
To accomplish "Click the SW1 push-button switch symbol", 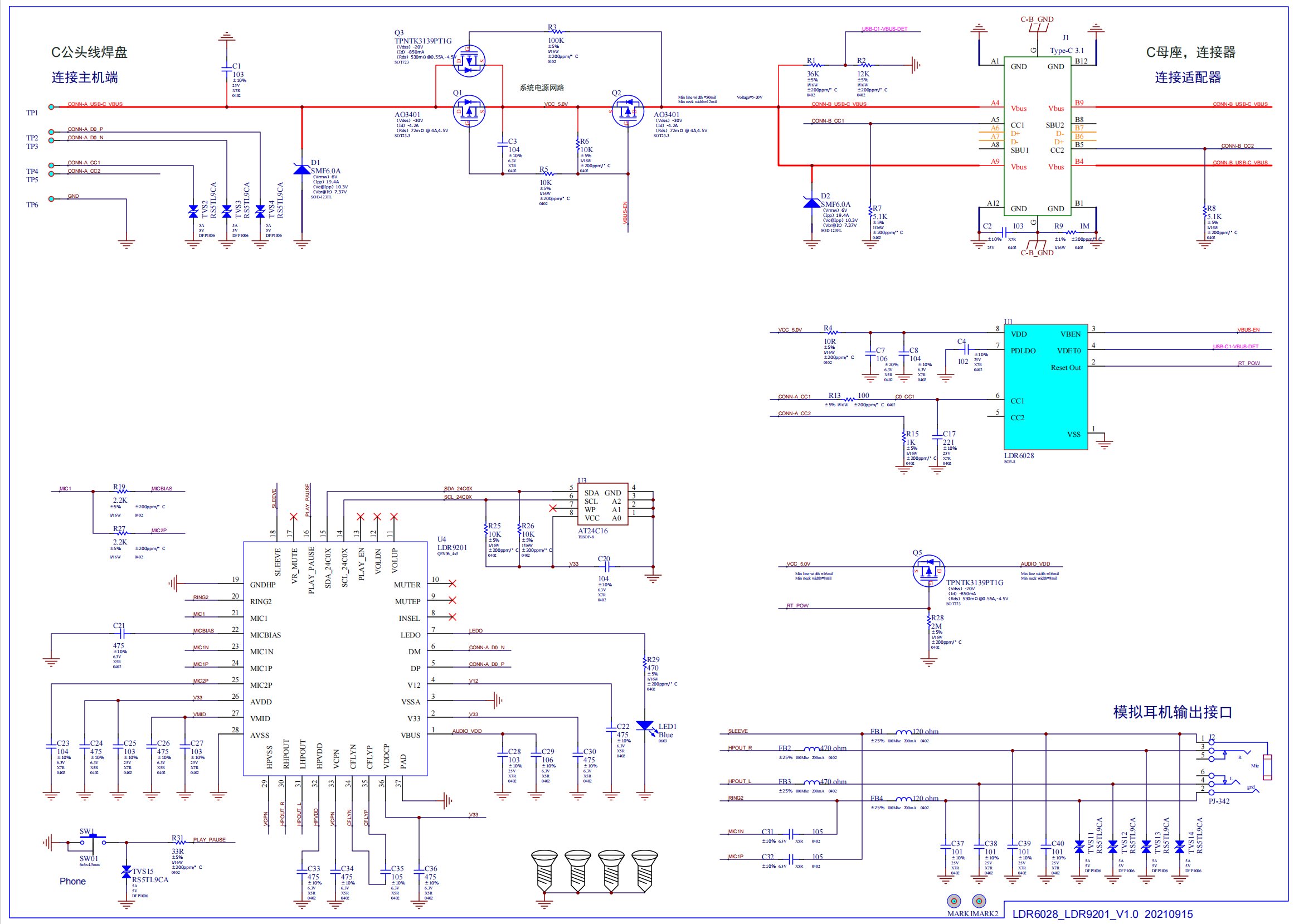I will pyautogui.click(x=92, y=840).
